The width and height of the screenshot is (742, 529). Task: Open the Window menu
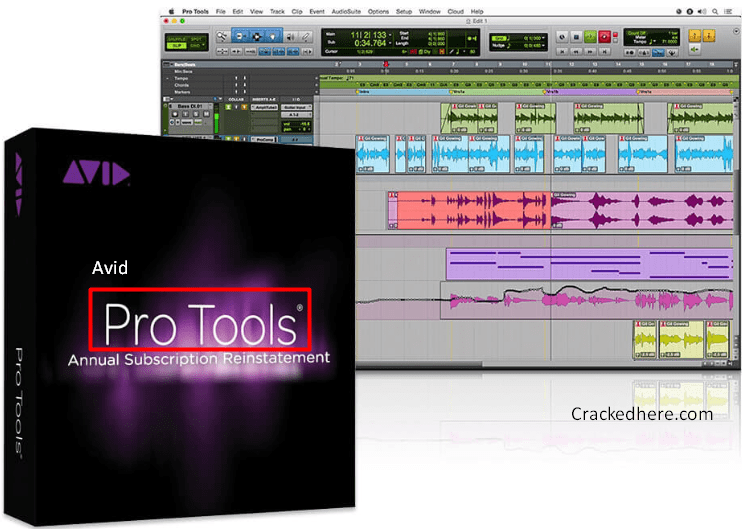coord(430,11)
